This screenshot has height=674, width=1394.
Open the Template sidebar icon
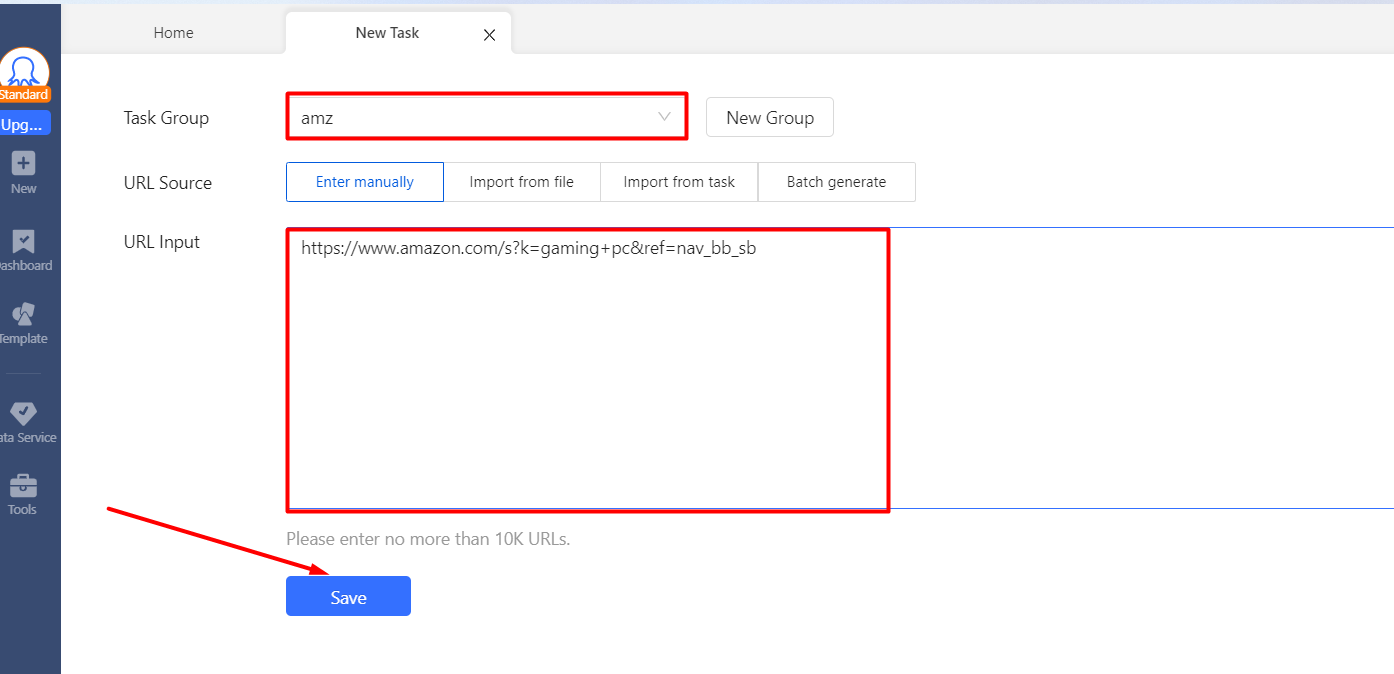pyautogui.click(x=22, y=320)
